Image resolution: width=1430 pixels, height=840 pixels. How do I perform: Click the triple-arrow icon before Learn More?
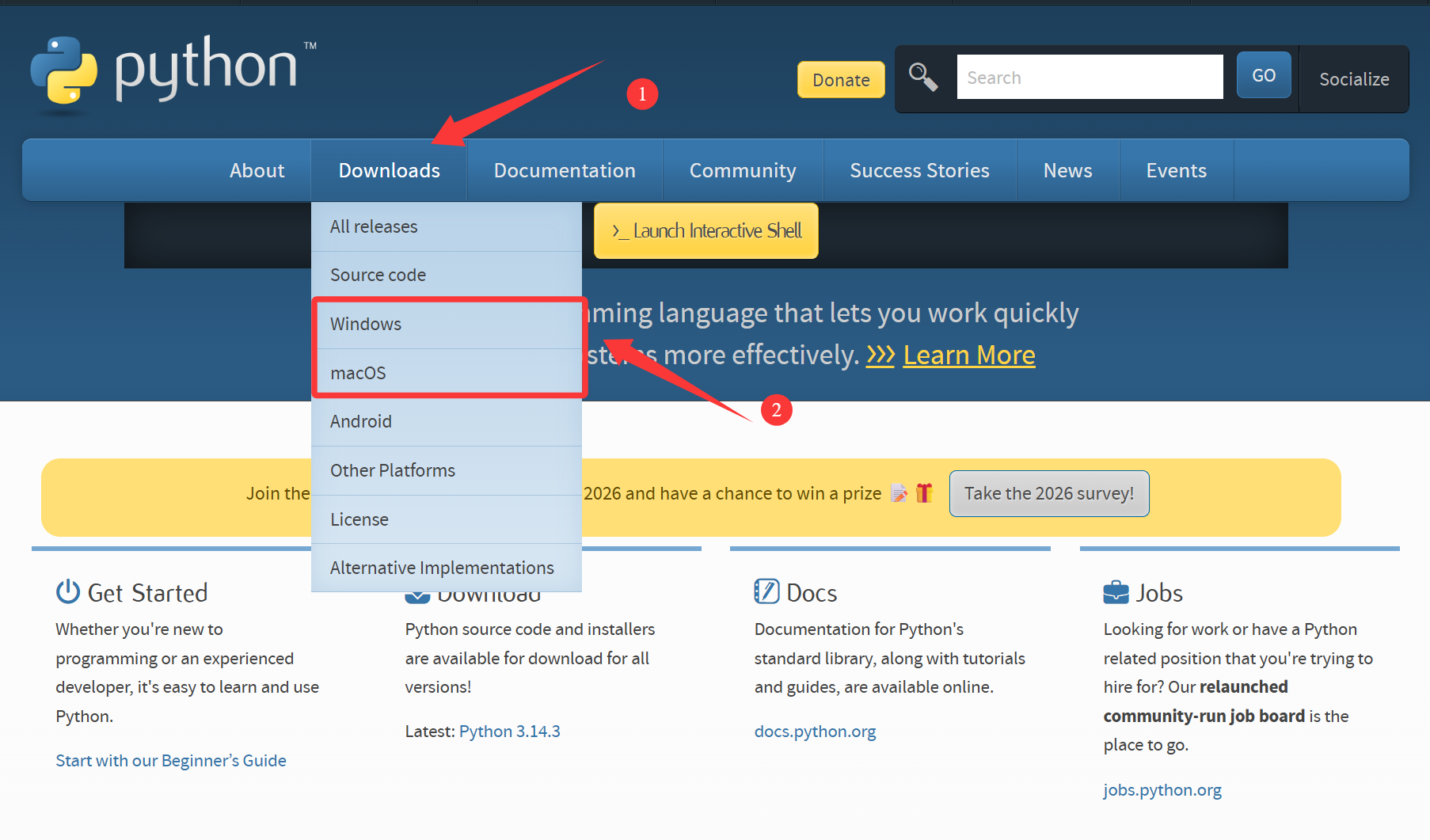click(x=880, y=355)
